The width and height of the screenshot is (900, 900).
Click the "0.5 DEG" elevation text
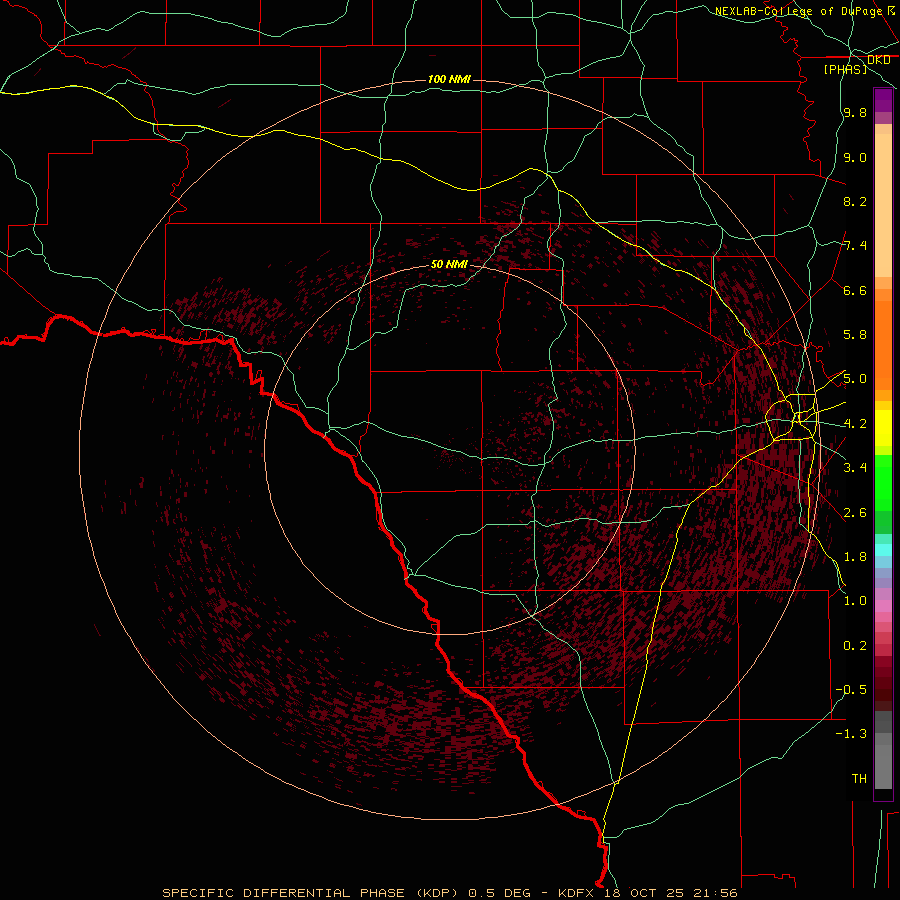[499, 893]
